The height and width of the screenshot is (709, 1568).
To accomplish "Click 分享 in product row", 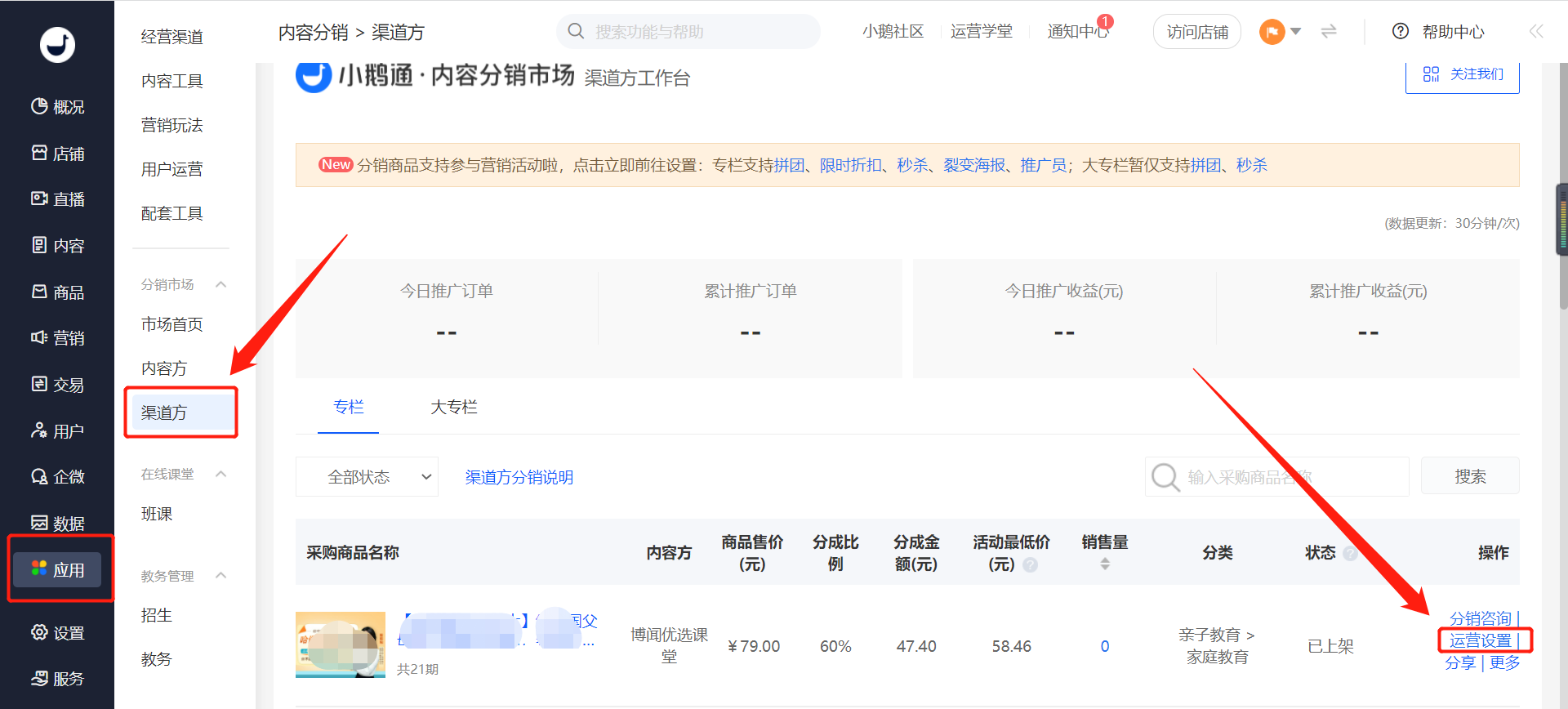I will tap(1460, 662).
